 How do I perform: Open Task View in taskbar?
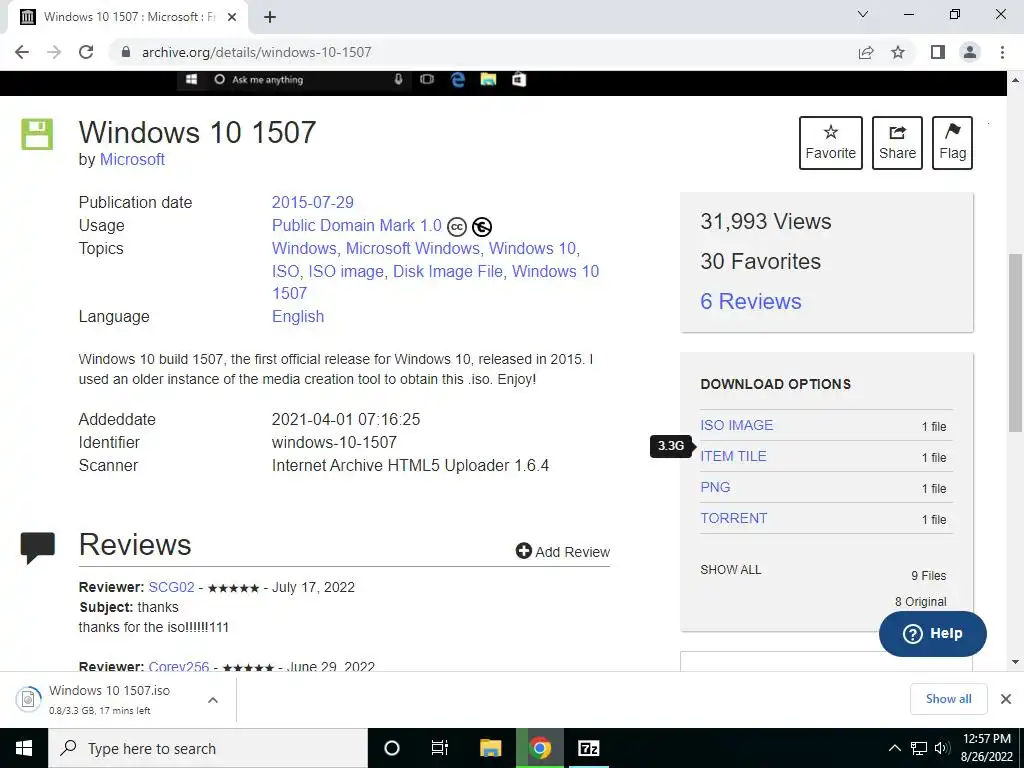click(x=440, y=748)
